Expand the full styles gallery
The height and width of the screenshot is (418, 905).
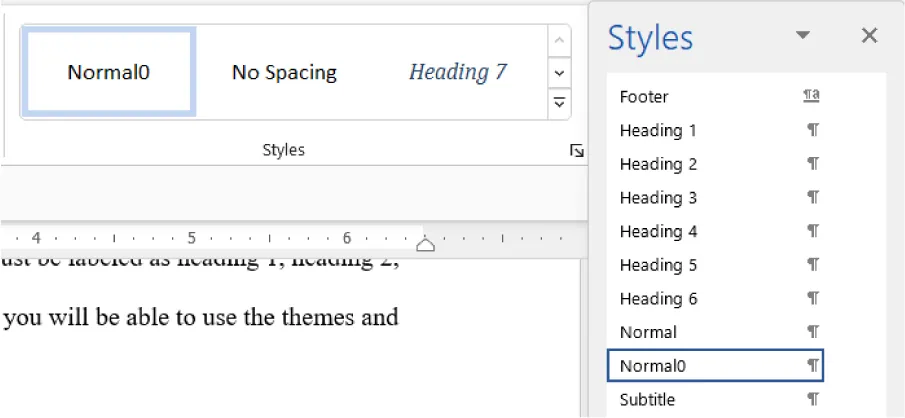pos(559,103)
